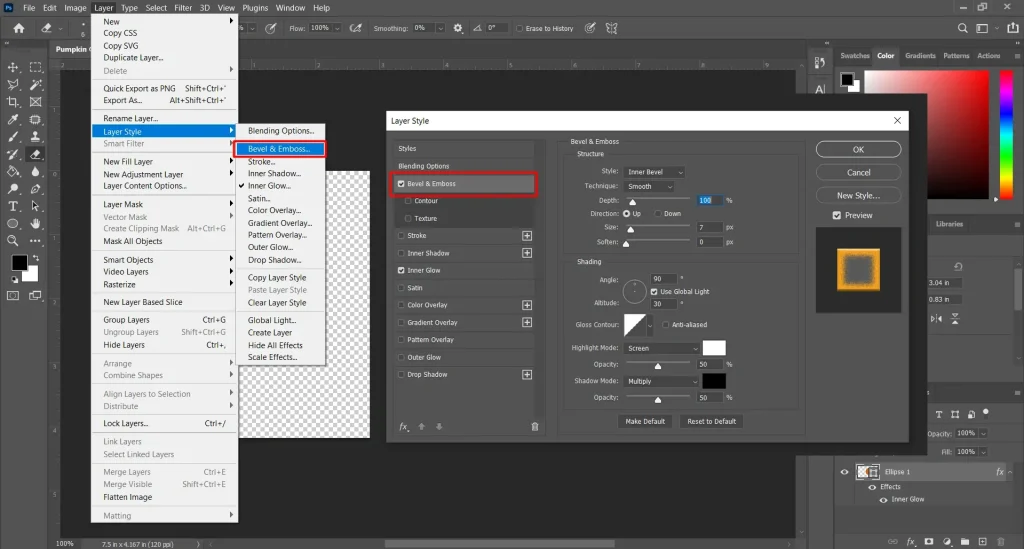1024x549 pixels.
Task: Click the black shadow color swatch
Action: [x=714, y=381]
